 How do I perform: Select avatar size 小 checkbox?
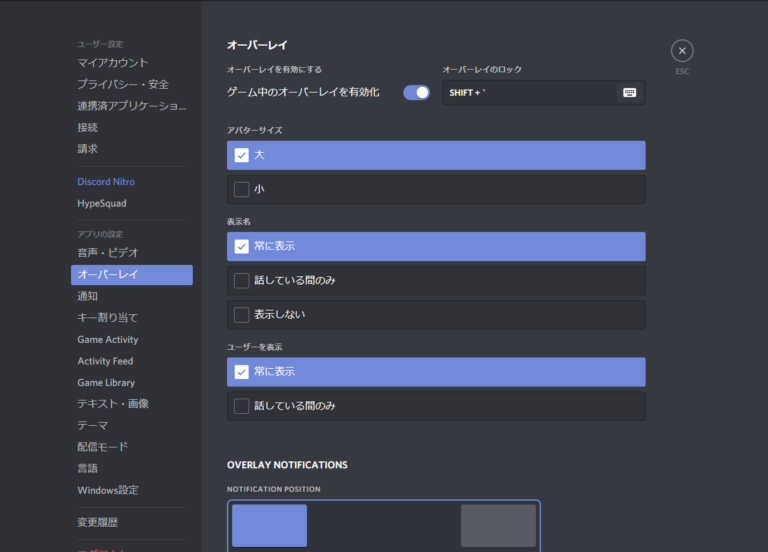point(242,189)
